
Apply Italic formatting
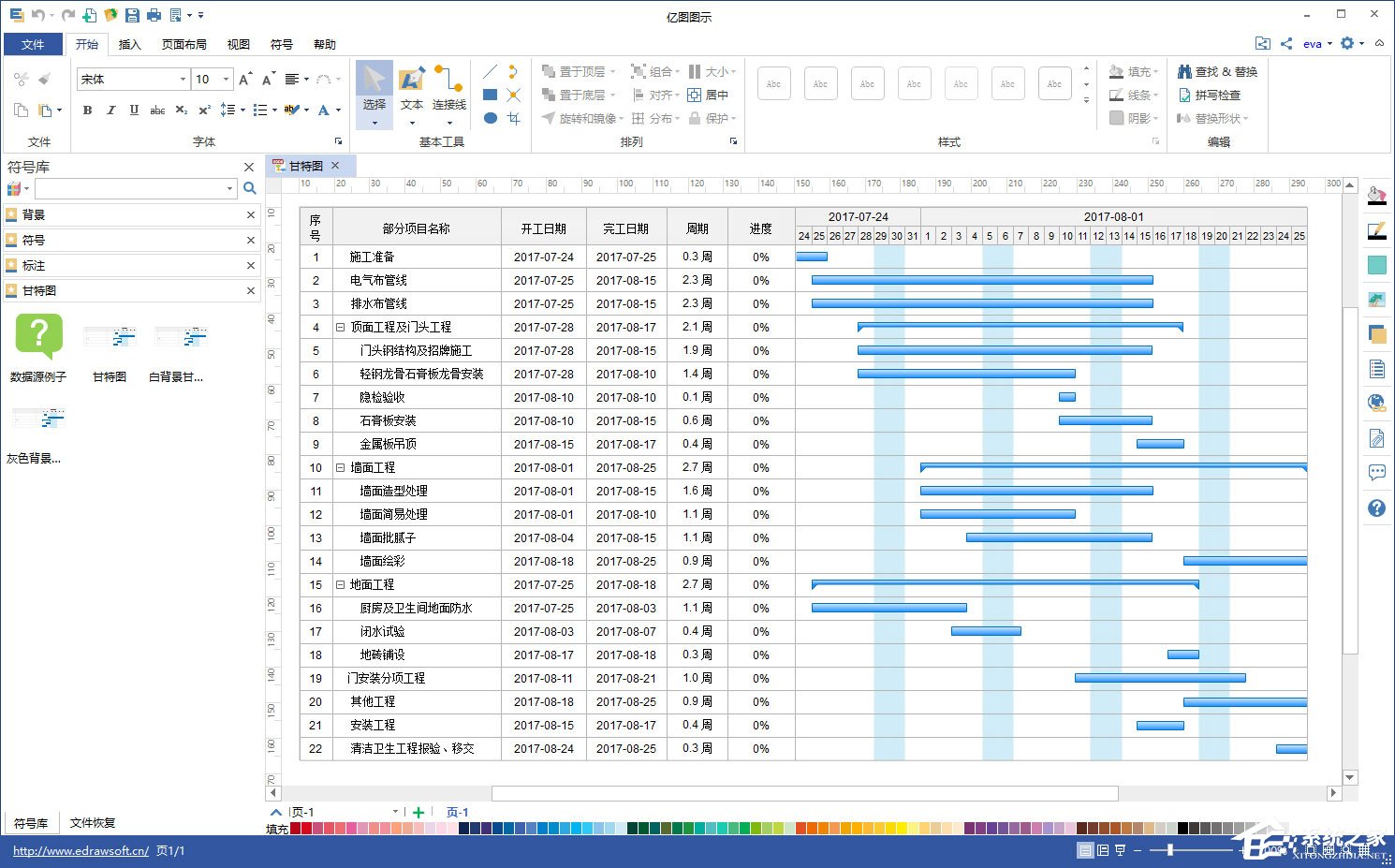[110, 110]
